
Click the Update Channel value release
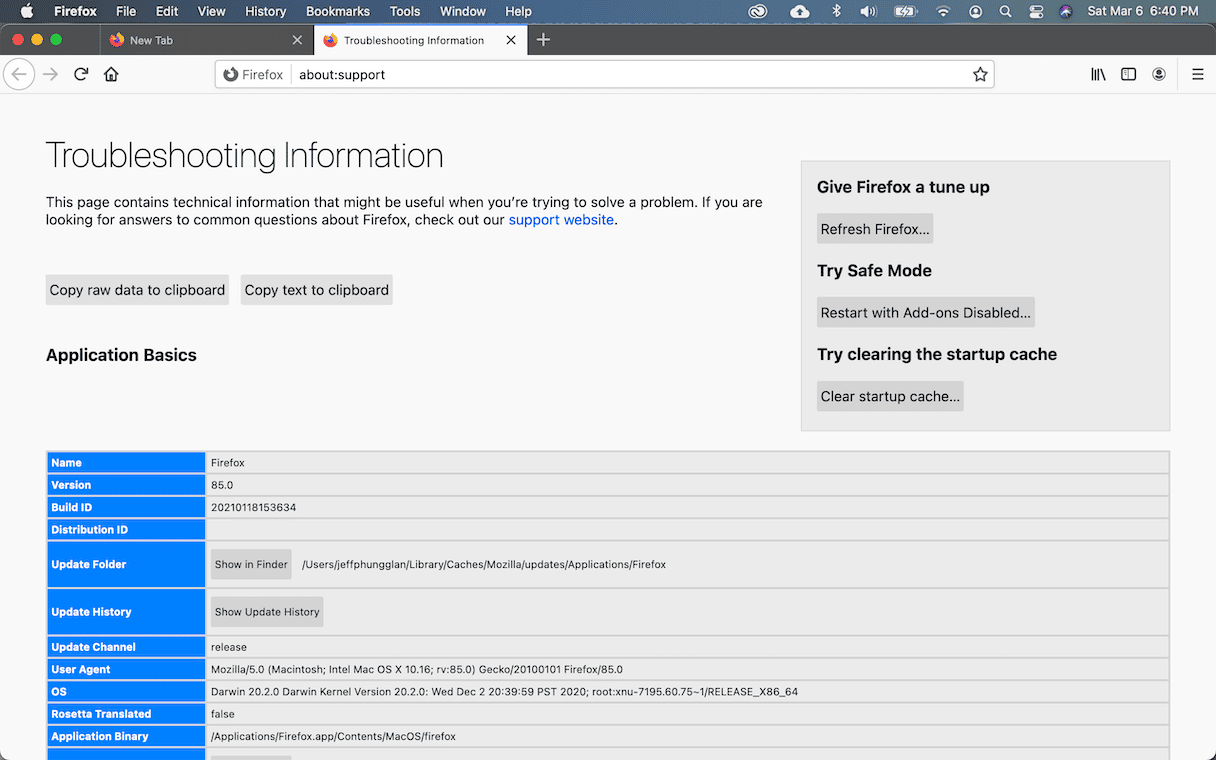point(229,647)
